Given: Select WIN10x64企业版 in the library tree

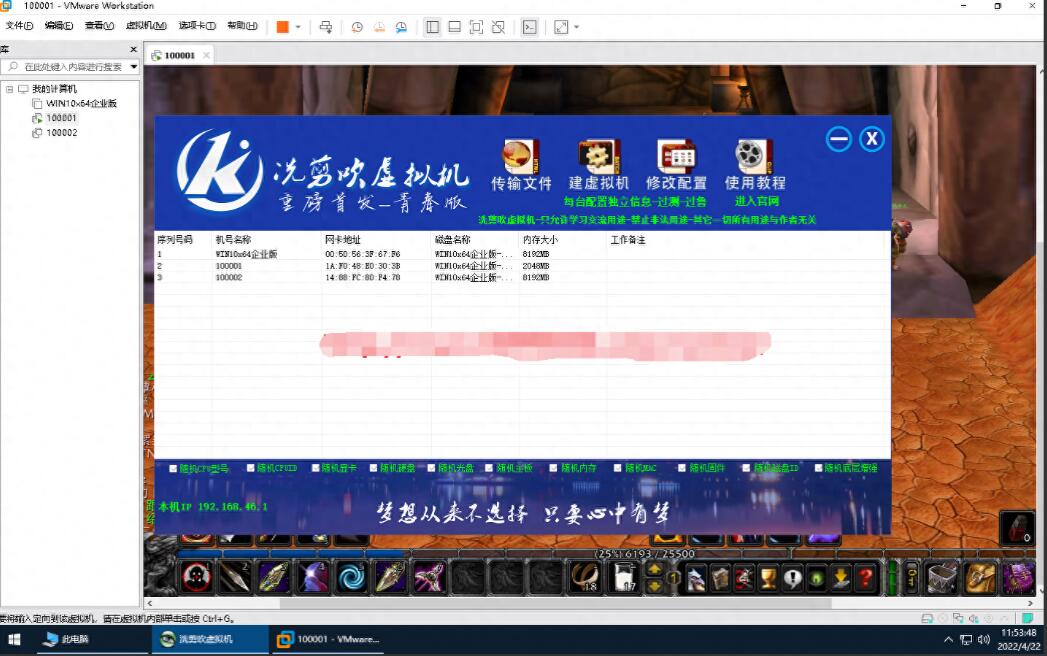Looking at the screenshot, I should [x=81, y=104].
